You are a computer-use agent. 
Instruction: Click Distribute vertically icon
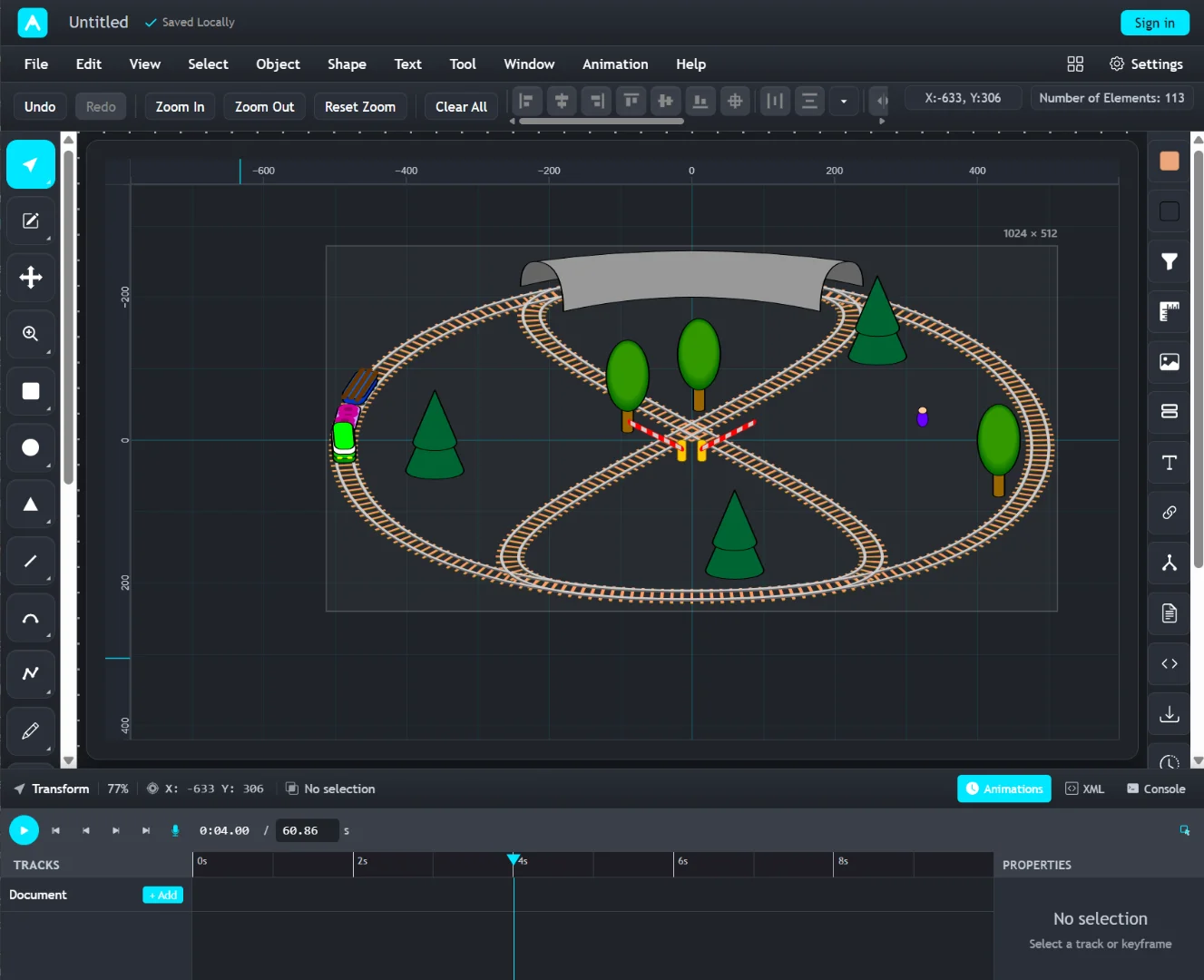(809, 101)
